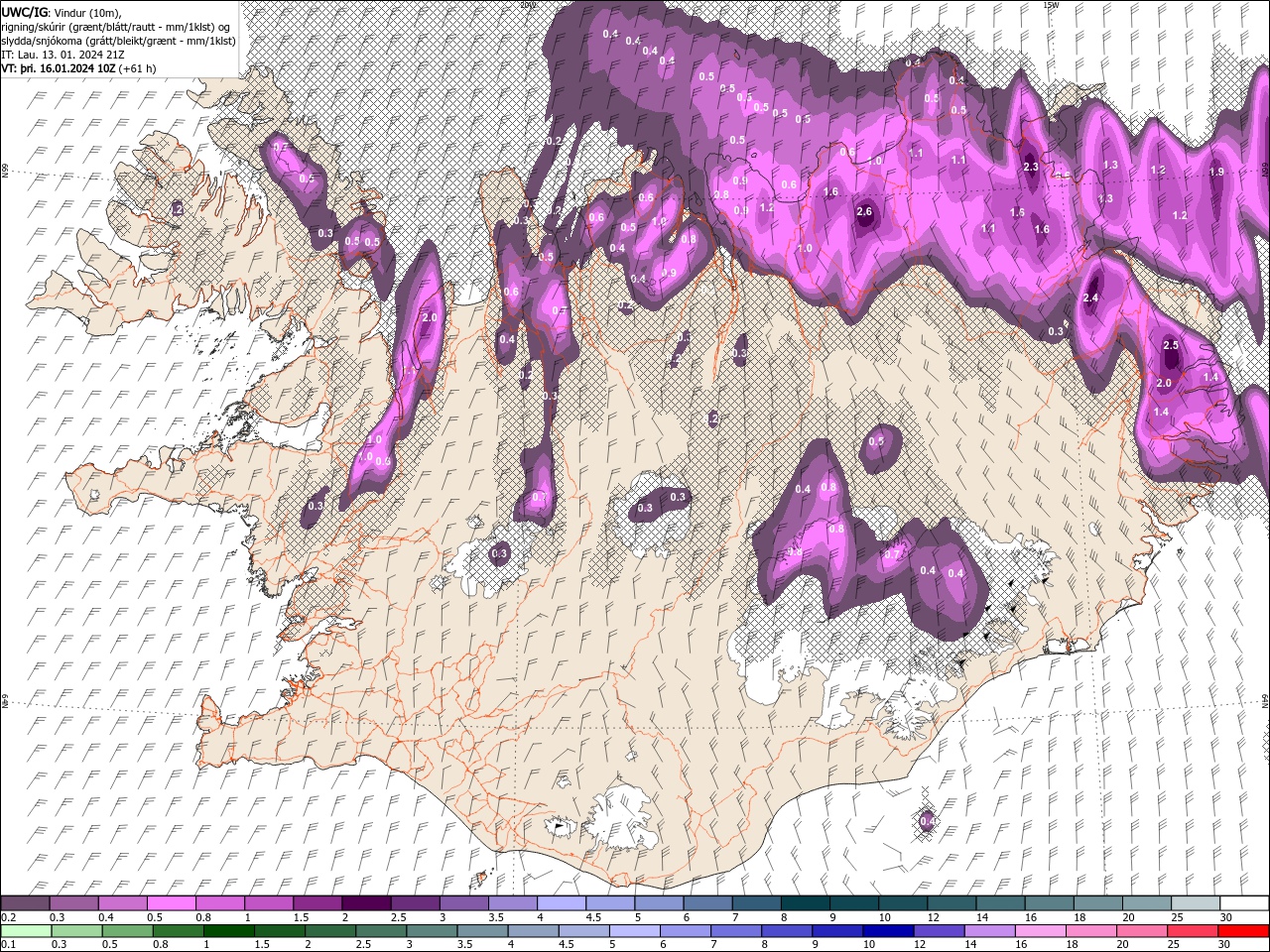
Task: Select the pale gray 25–30 swatch, top legend row
Action: (1197, 903)
